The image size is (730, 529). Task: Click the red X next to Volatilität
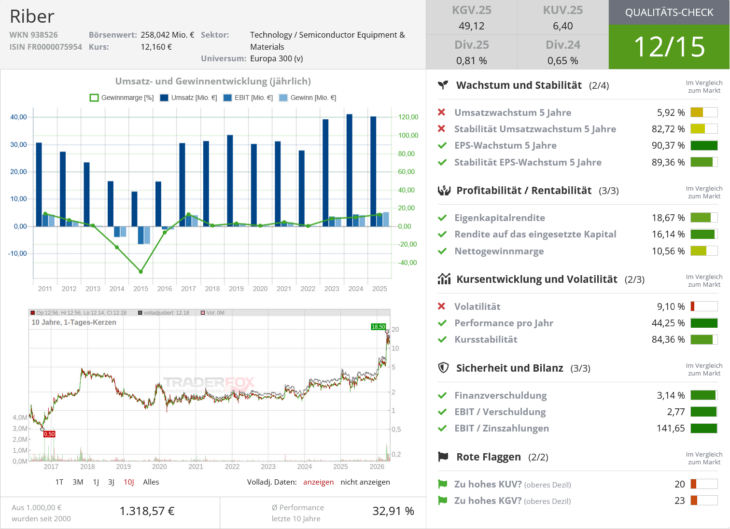pyautogui.click(x=442, y=306)
